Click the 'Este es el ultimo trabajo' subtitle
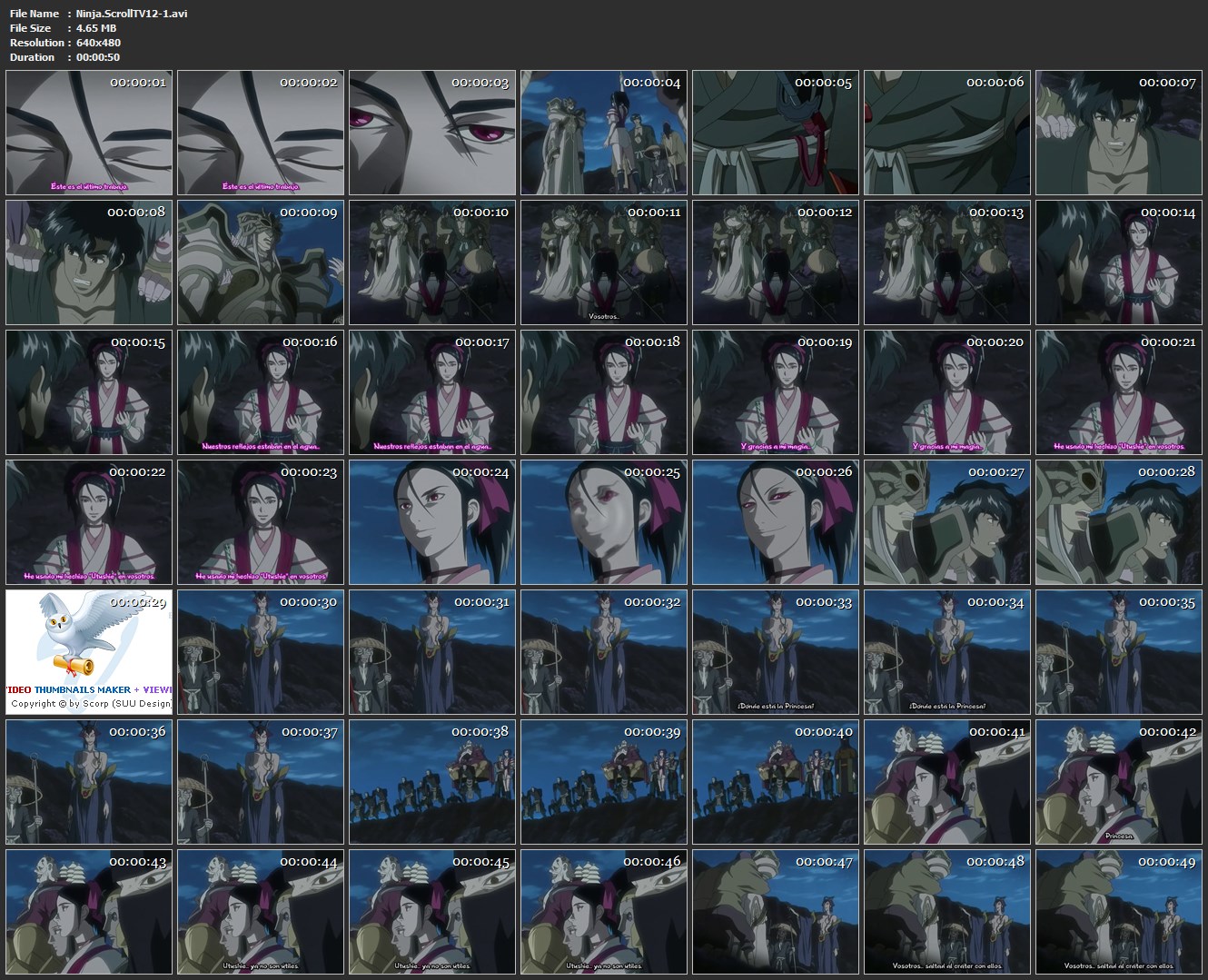 point(88,184)
